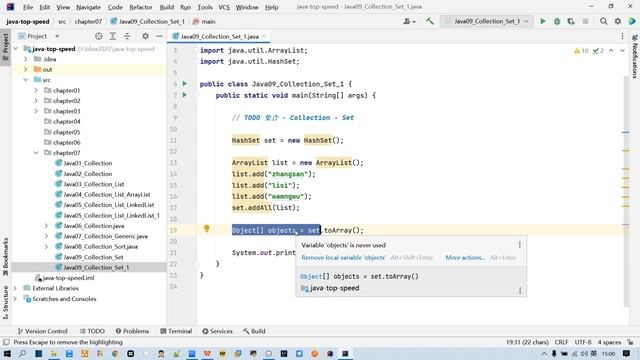Open Search Everywhere magnifier icon

click(603, 21)
